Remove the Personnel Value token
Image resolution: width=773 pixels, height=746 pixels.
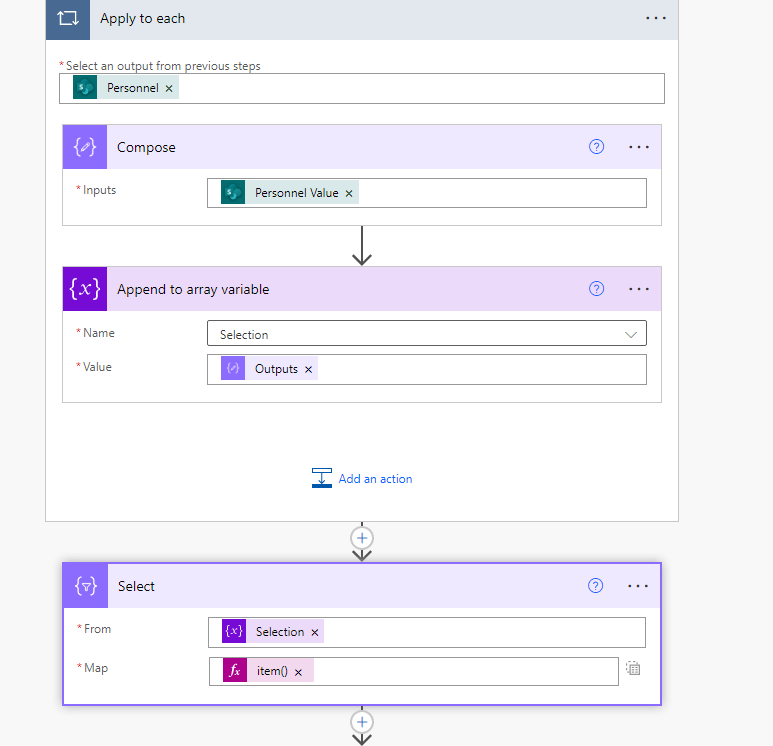pos(349,193)
